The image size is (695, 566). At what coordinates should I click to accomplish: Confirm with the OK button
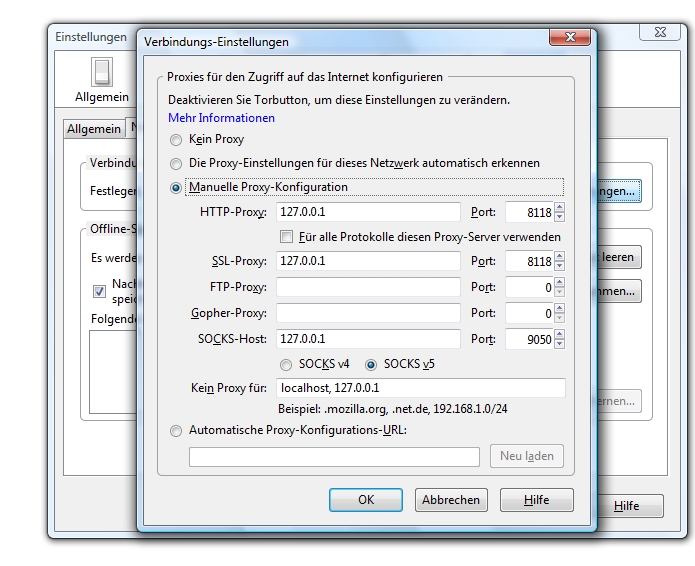click(x=366, y=500)
